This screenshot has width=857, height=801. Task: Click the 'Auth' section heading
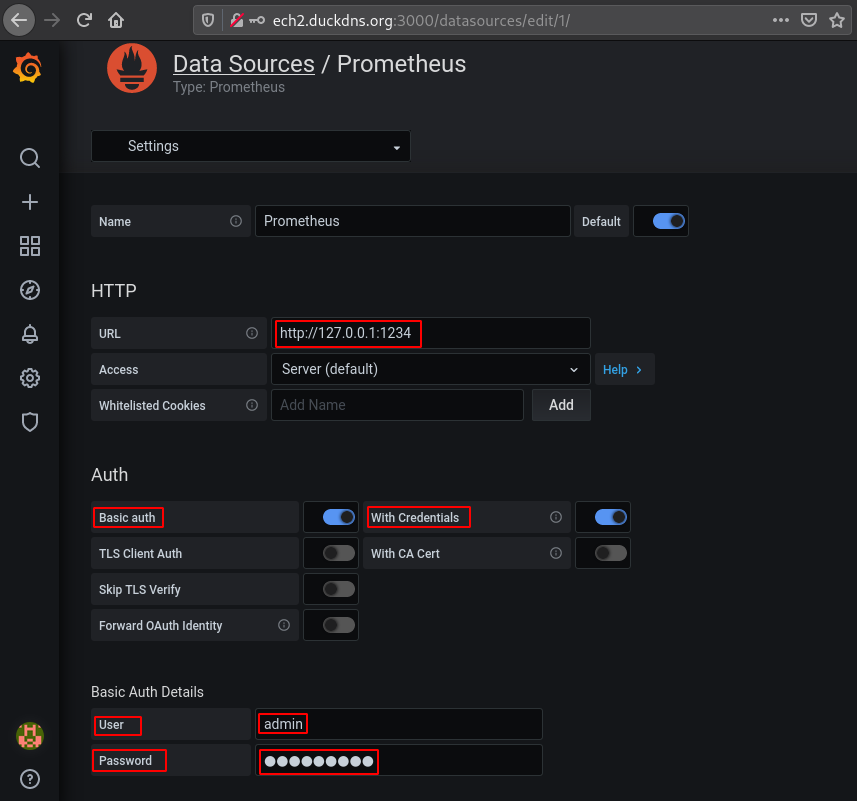[109, 475]
